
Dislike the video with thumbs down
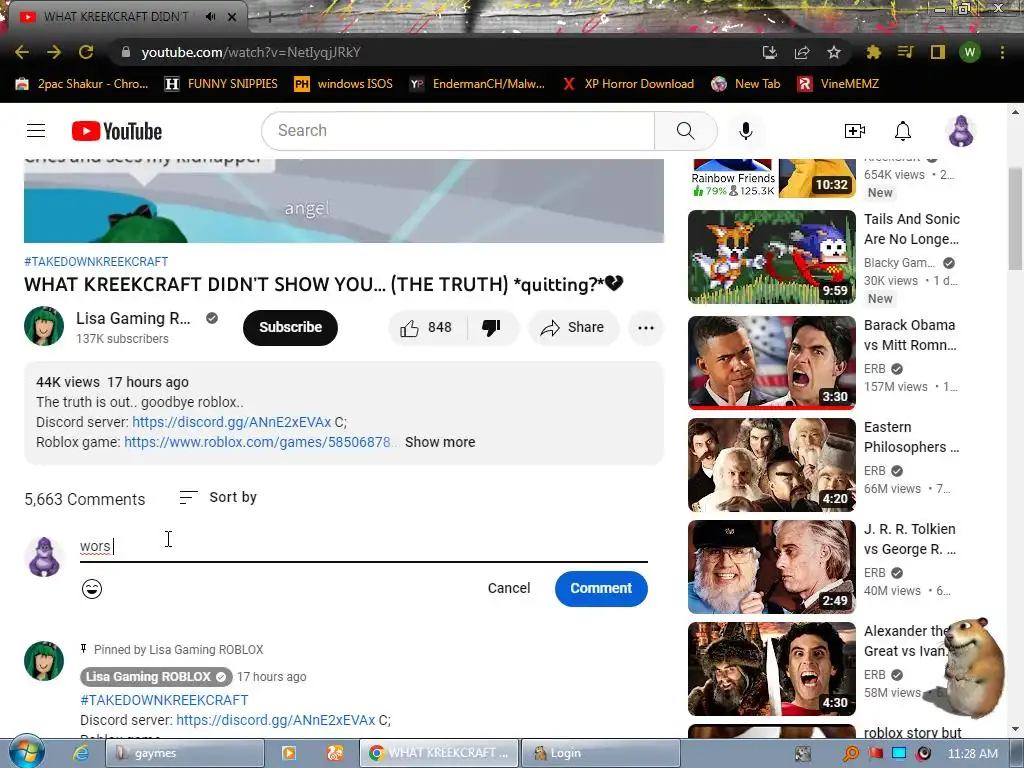pos(491,327)
